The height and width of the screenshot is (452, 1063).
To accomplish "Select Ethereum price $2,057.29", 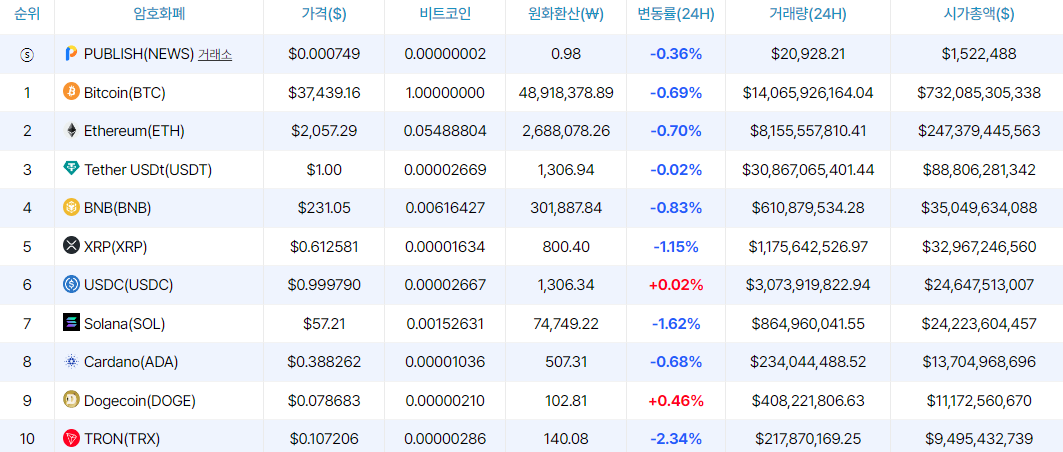I will coord(324,131).
